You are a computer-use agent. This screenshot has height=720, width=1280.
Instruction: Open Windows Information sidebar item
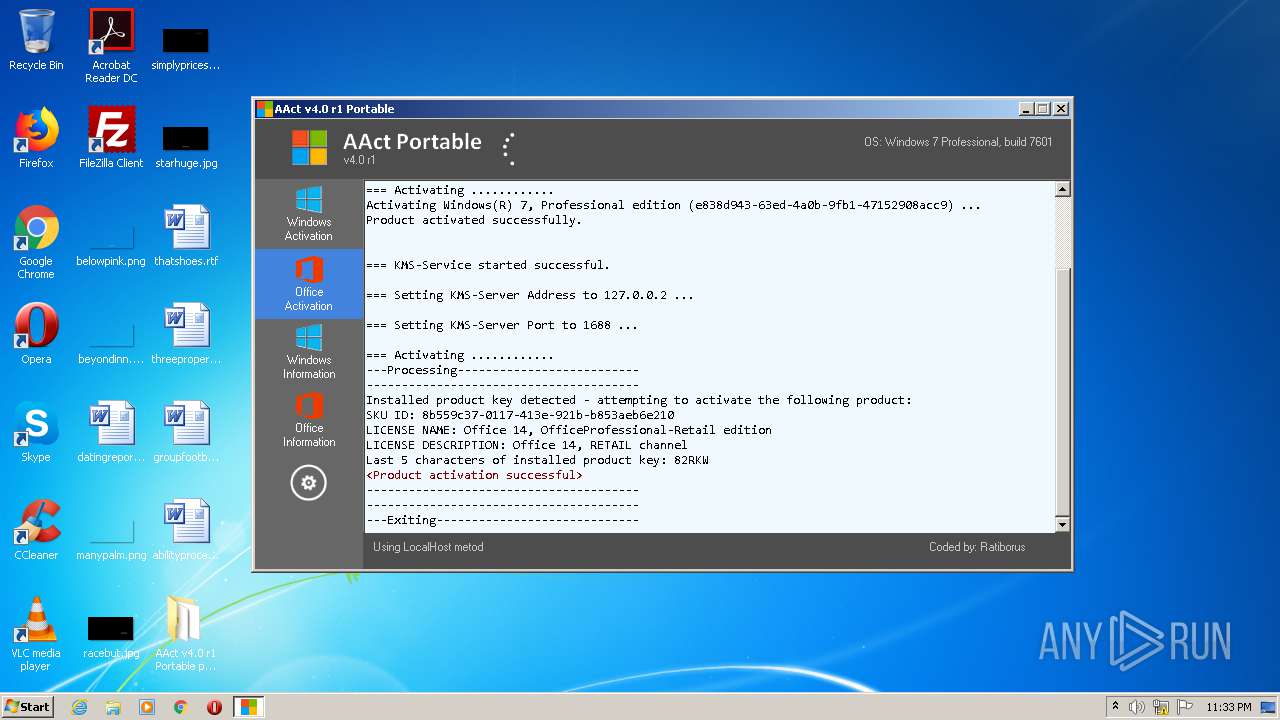click(308, 352)
